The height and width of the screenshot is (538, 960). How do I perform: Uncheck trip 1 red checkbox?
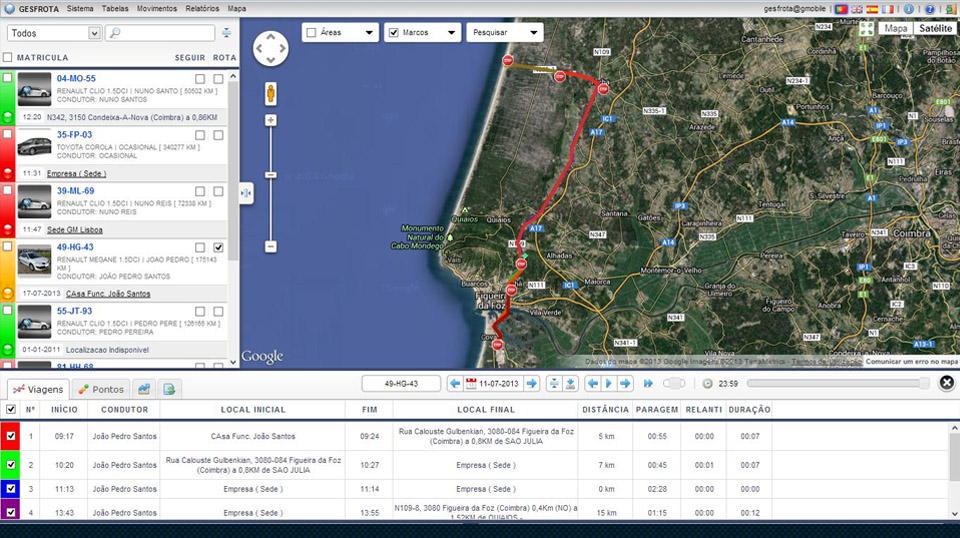point(10,436)
